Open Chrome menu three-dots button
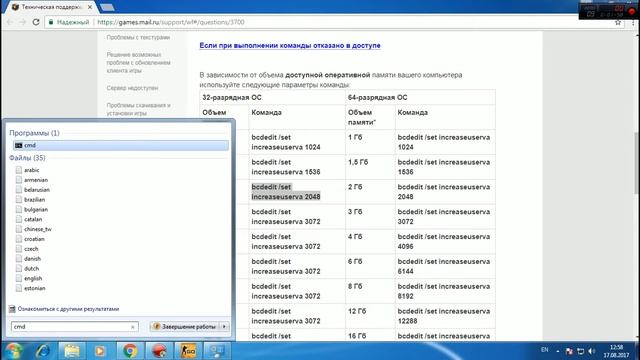Screen dimensions: 640x360 click(633, 22)
